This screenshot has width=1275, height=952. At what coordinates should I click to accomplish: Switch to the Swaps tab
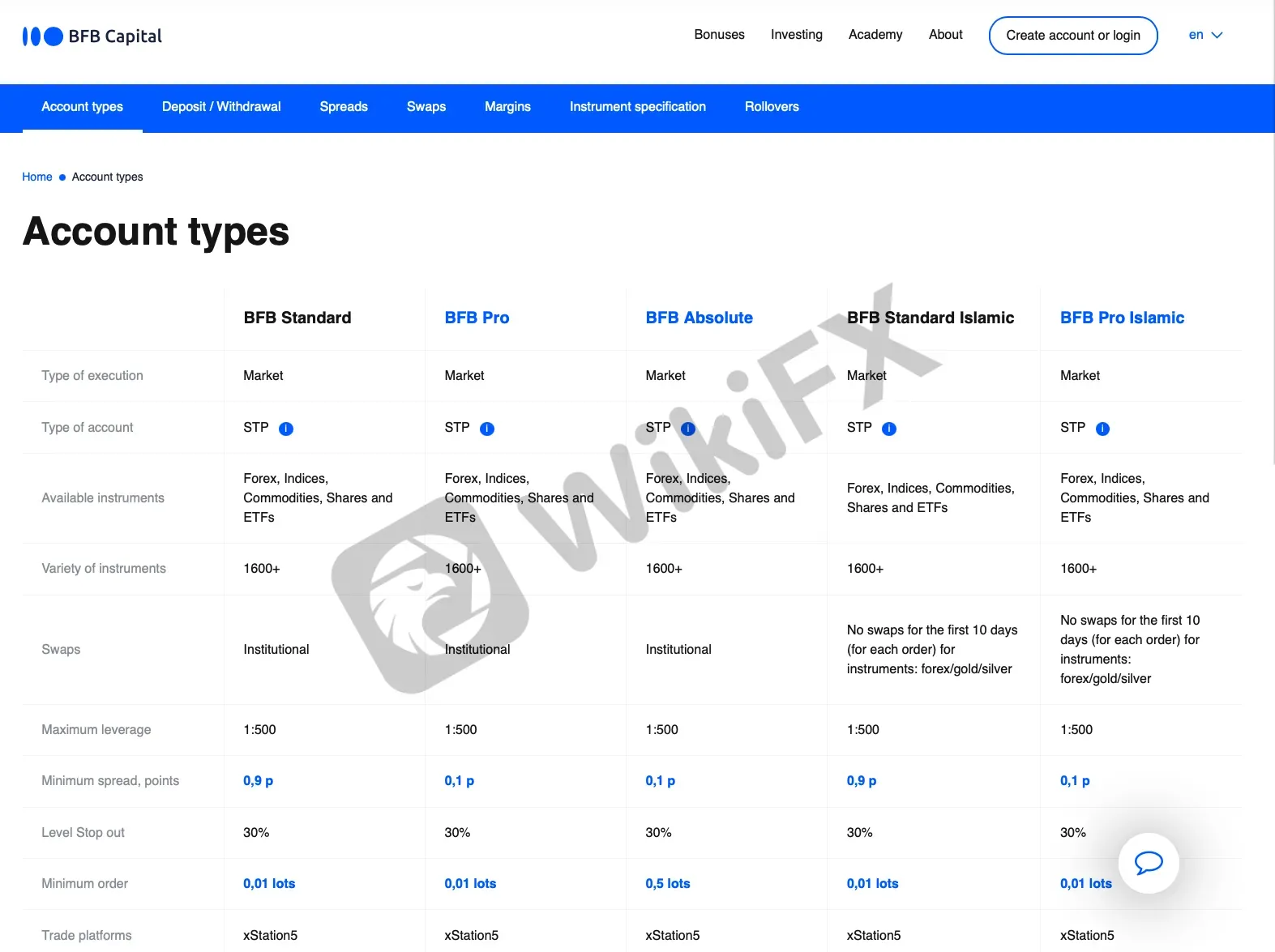tap(426, 107)
